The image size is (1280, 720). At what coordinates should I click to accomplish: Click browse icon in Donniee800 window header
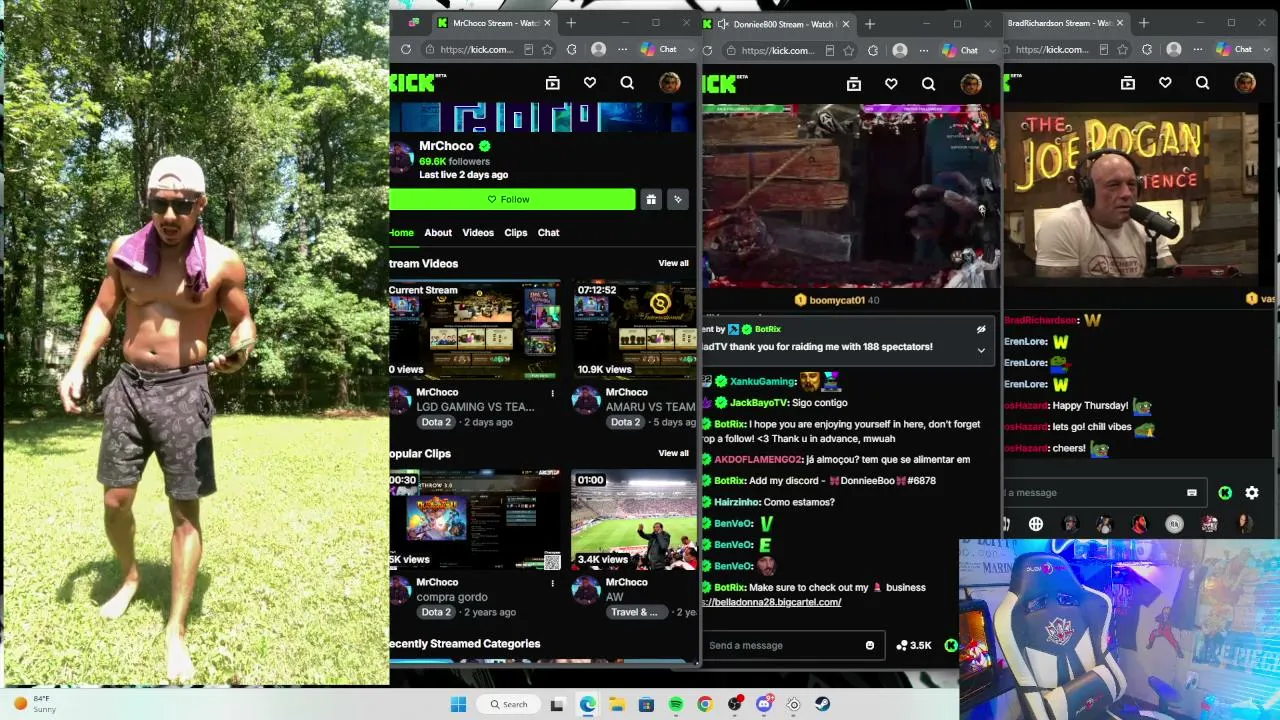[854, 84]
